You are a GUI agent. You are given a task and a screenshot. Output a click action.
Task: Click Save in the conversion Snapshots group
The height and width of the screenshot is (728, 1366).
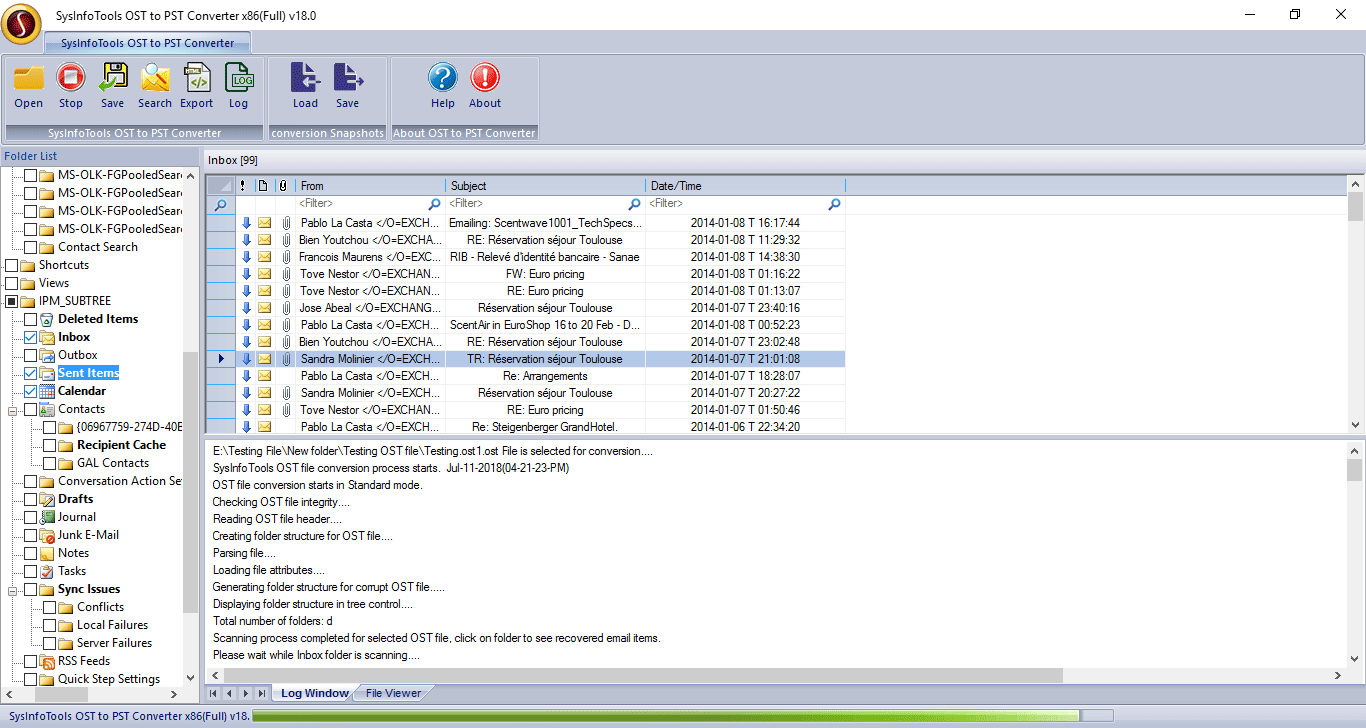tap(348, 78)
